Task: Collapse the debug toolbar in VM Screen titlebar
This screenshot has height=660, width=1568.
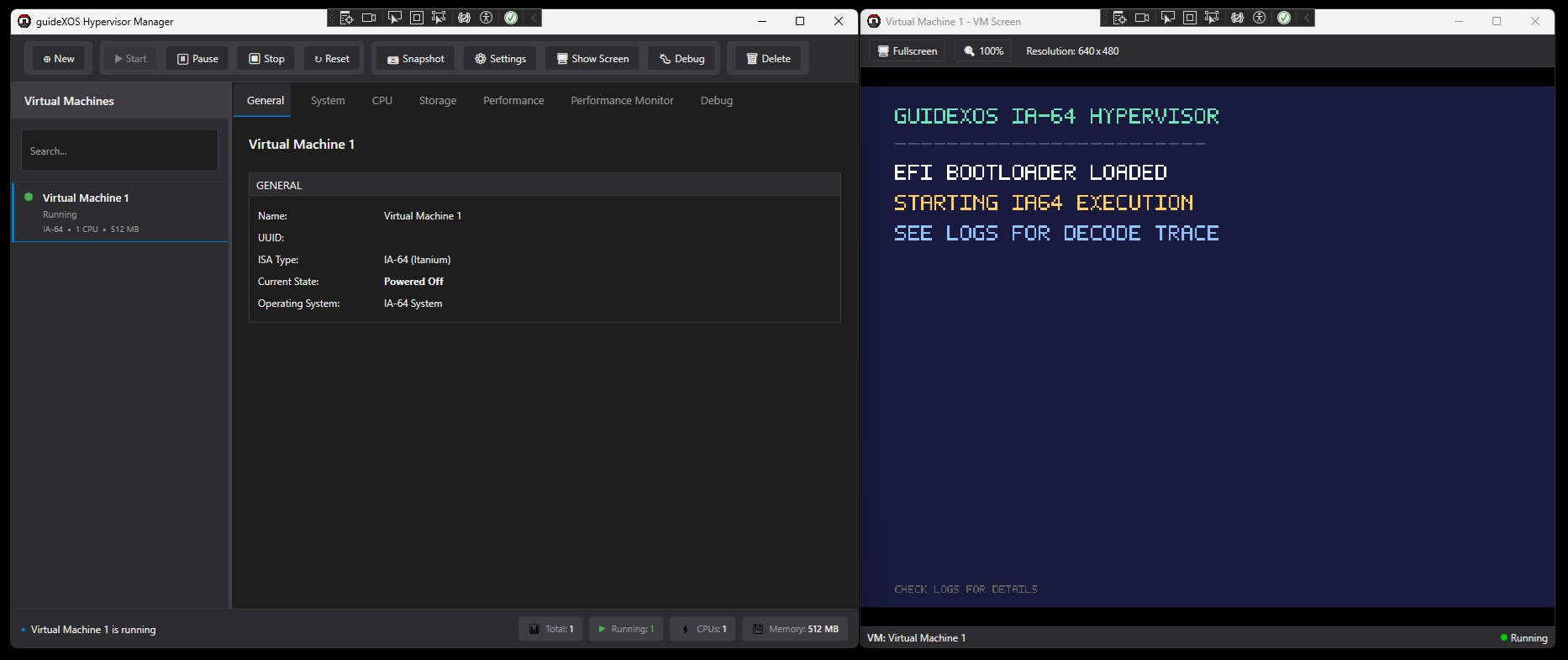Action: click(x=1307, y=18)
